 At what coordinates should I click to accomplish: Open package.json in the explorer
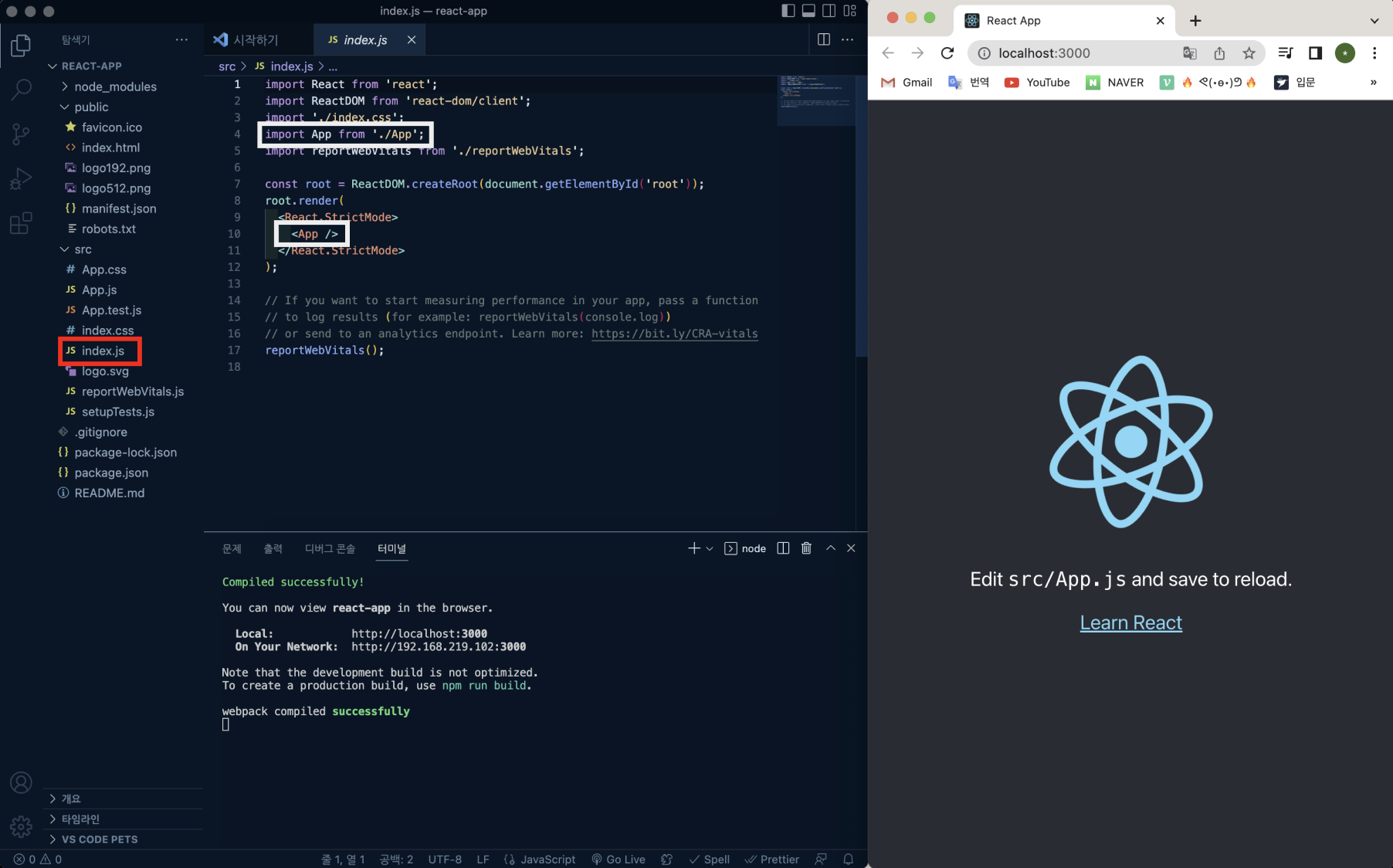(x=124, y=473)
